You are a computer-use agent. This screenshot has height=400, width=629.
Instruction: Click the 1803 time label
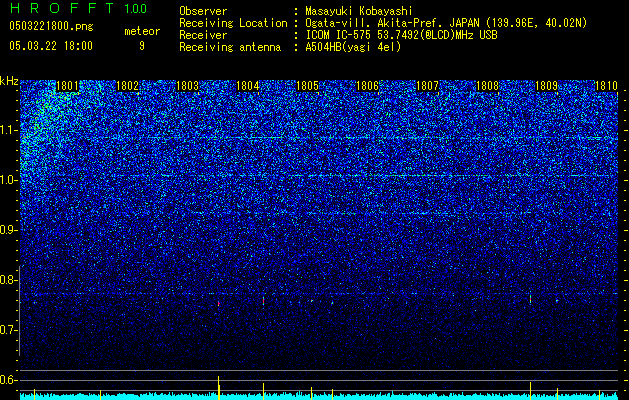(x=187, y=86)
